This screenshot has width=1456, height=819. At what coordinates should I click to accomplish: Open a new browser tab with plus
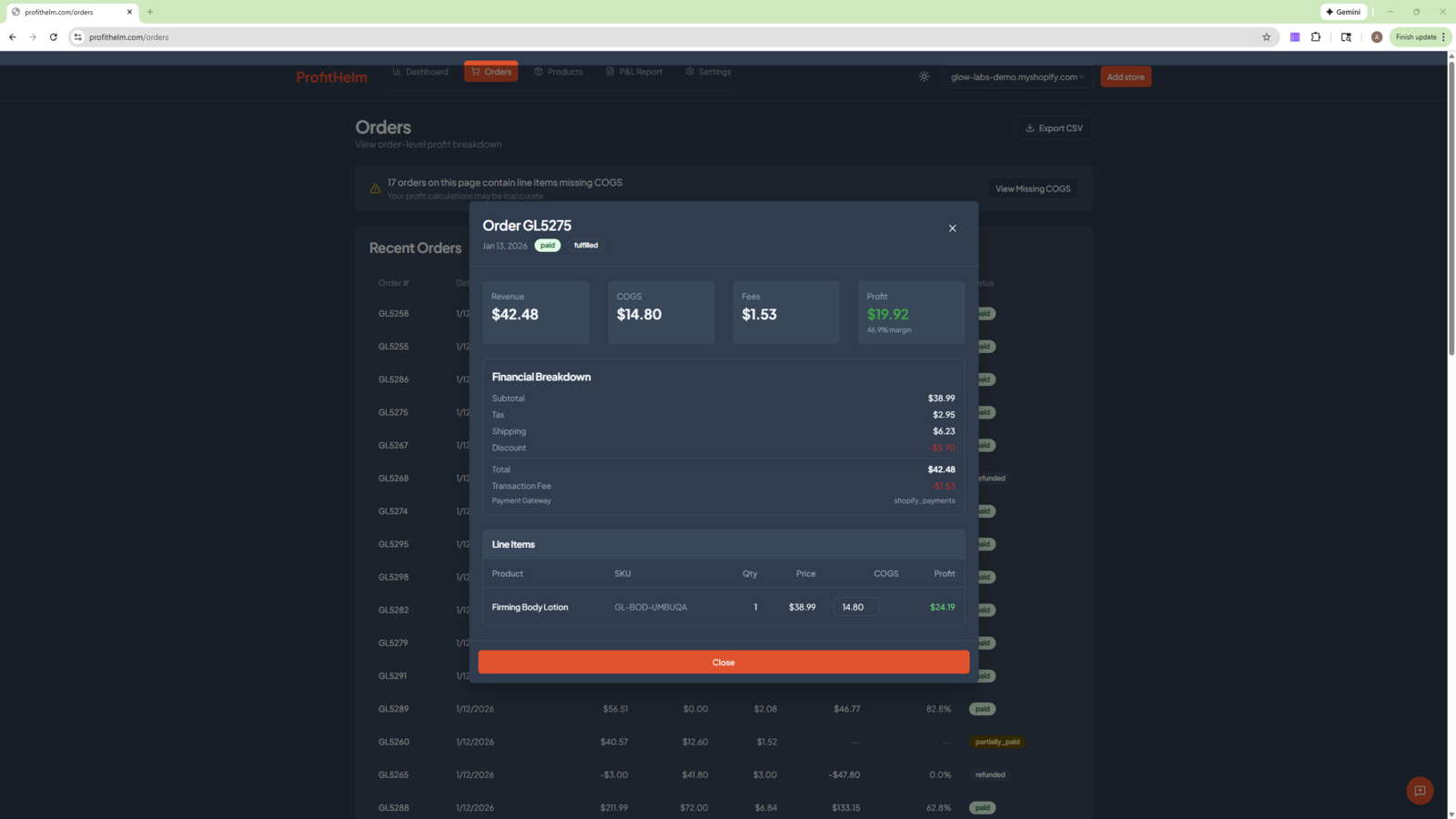(150, 12)
